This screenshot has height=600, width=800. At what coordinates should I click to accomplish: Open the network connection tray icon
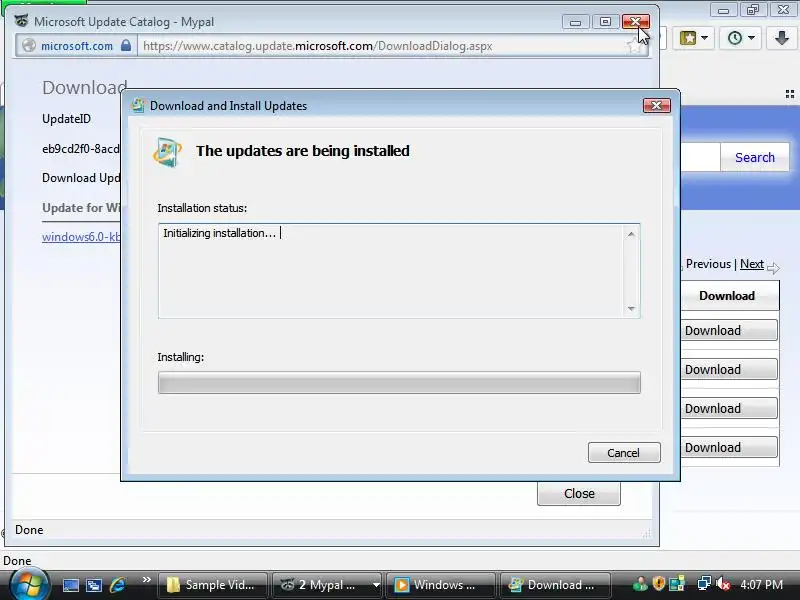tap(704, 583)
